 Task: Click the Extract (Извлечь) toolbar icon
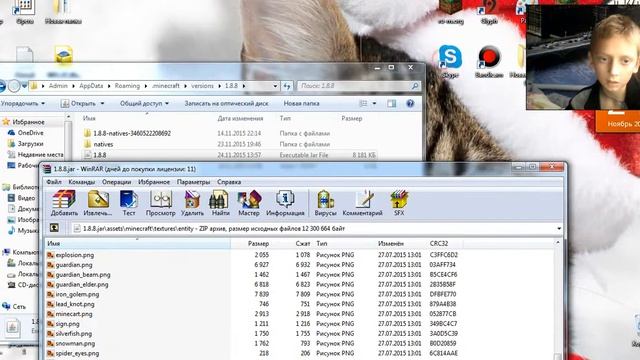(98, 203)
